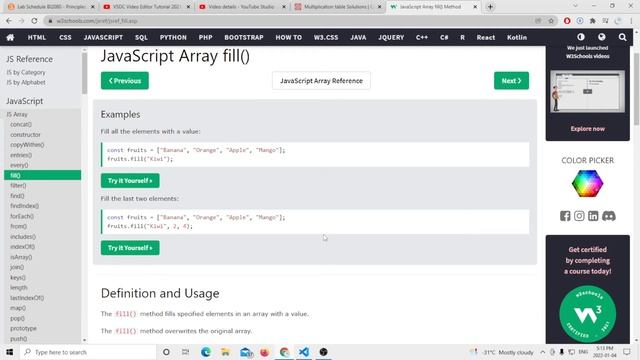Image resolution: width=640 pixels, height=360 pixels.
Task: Open Visual Studio Code from taskbar
Action: pyautogui.click(x=304, y=352)
